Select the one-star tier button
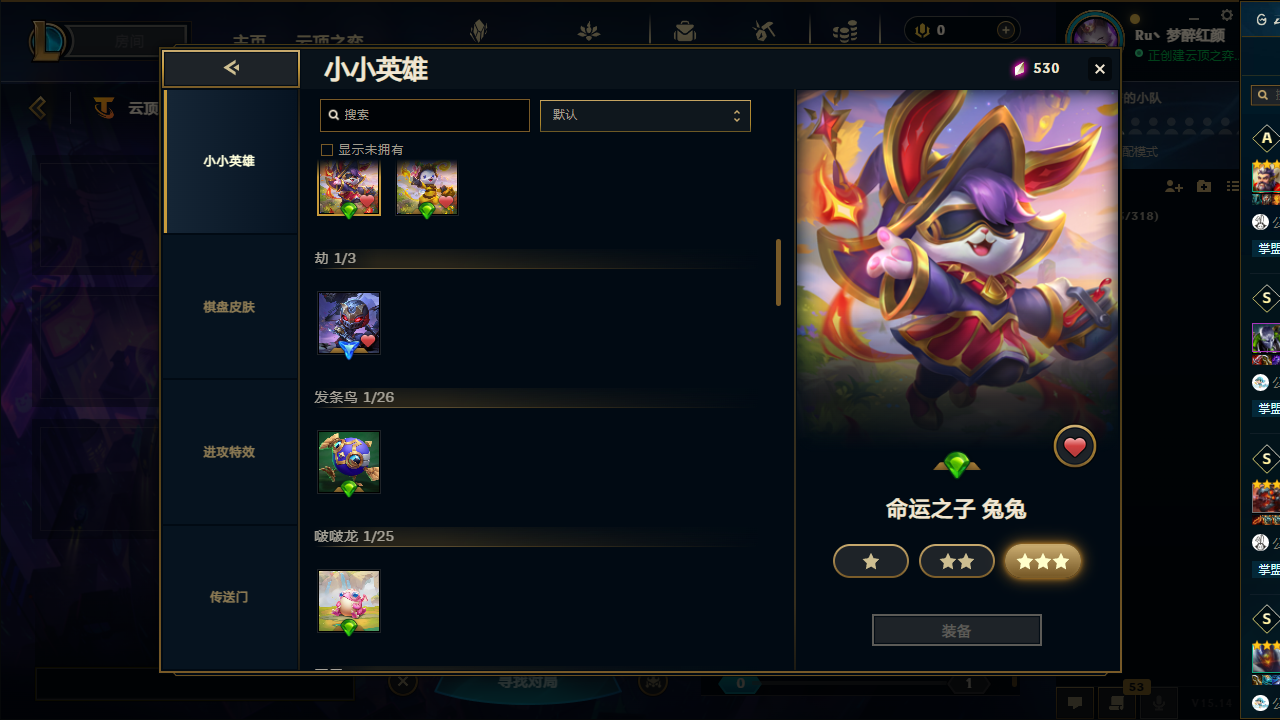The image size is (1280, 720). (x=871, y=562)
